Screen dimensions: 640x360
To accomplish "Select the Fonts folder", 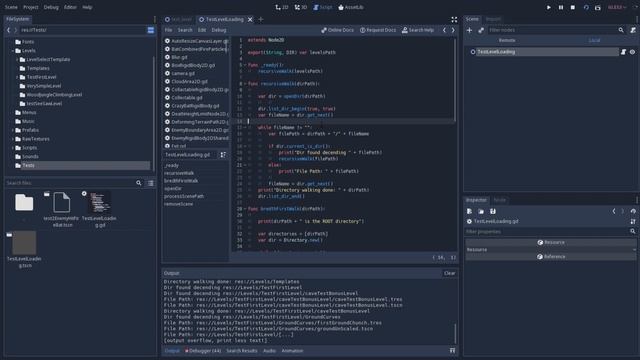I will 28,42.
